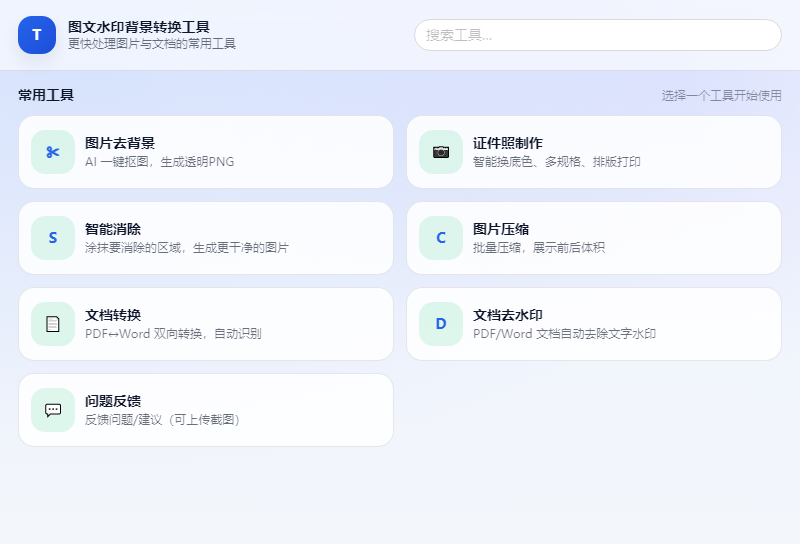Open the 证件照制作 tool title
Screen dimensions: 800x544
[508, 143]
